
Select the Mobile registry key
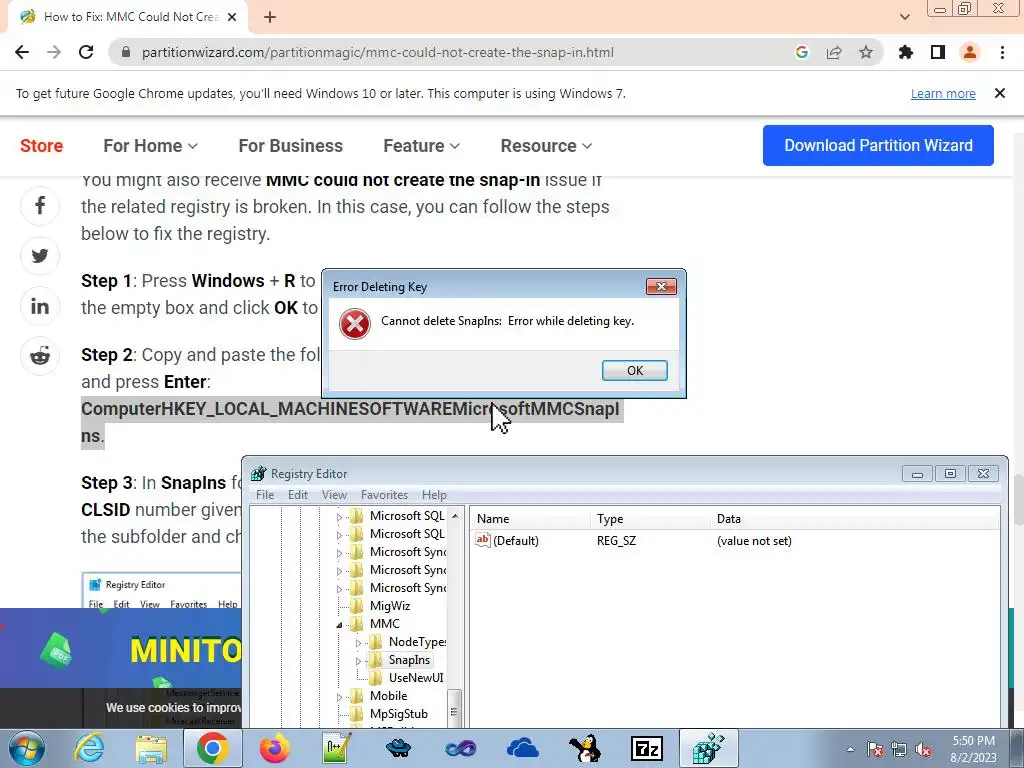(x=388, y=696)
